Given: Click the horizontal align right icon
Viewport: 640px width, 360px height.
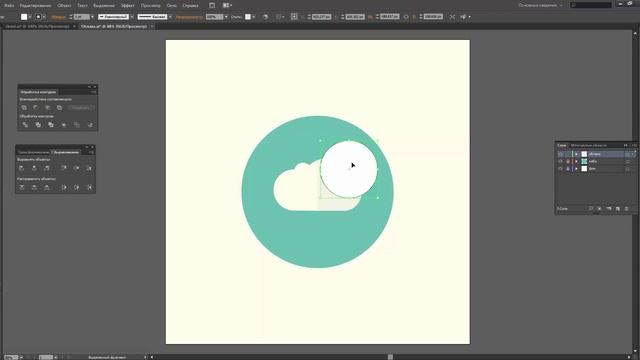Looking at the screenshot, I should coord(47,168).
